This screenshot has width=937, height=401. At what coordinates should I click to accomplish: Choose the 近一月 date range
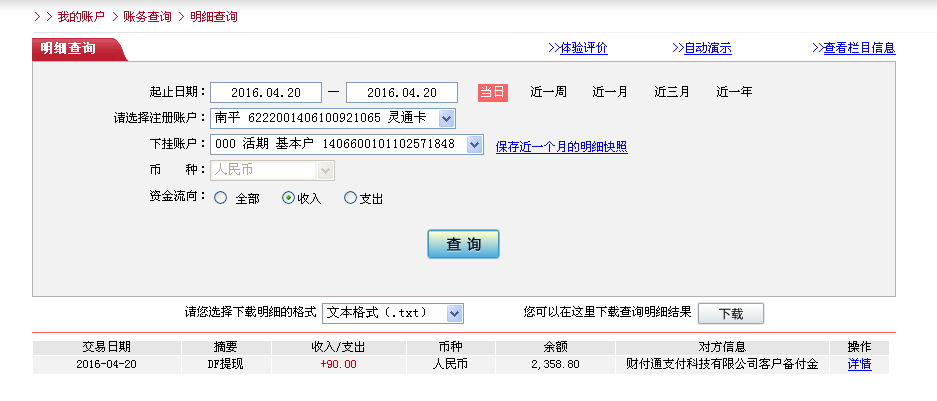tap(610, 92)
